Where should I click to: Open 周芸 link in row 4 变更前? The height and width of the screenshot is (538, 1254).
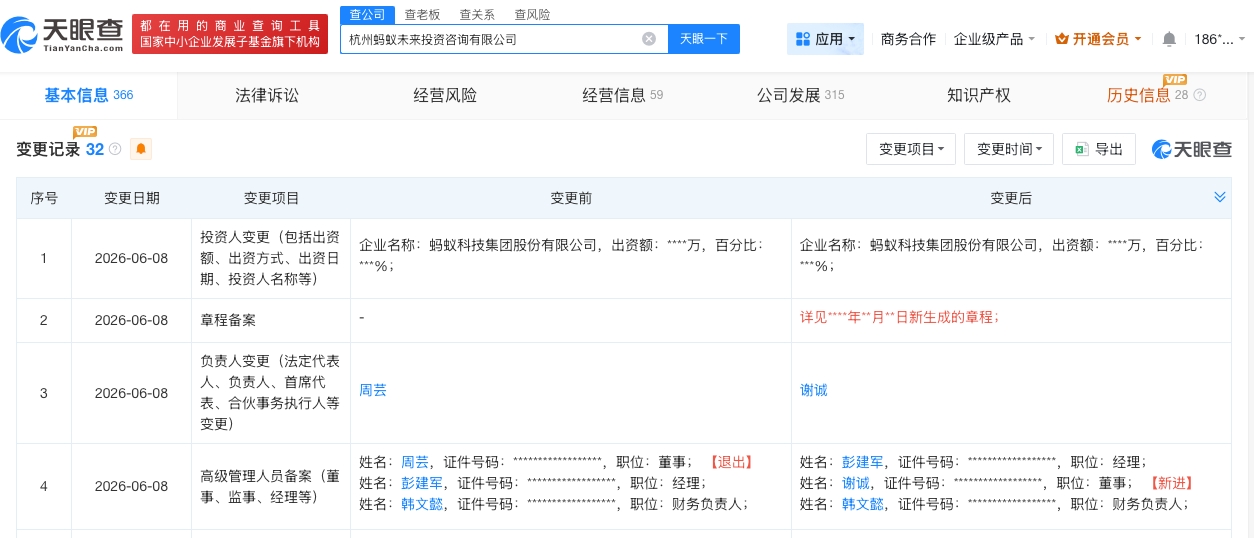415,462
